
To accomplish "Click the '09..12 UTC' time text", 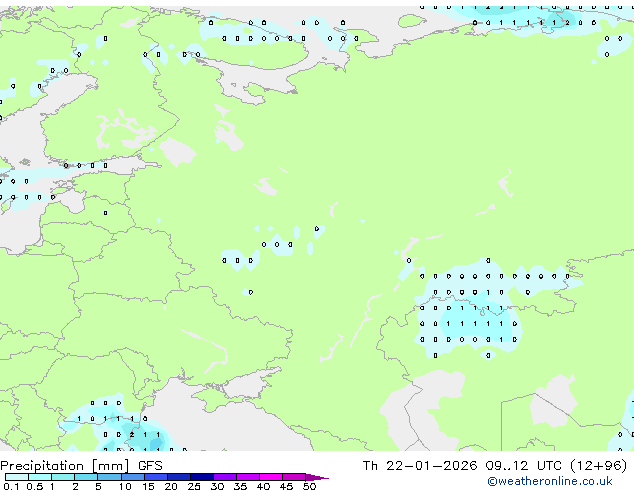I will pos(523,466).
